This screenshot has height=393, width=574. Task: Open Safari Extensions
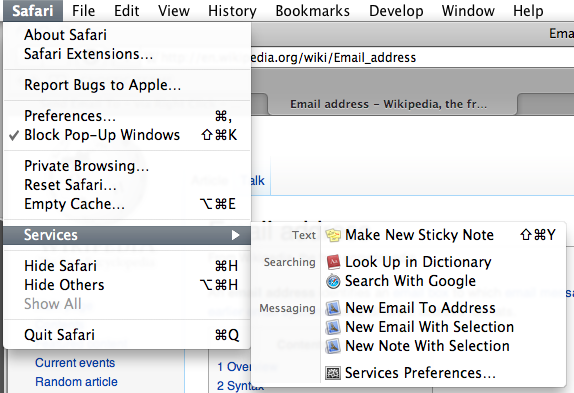click(x=127, y=54)
